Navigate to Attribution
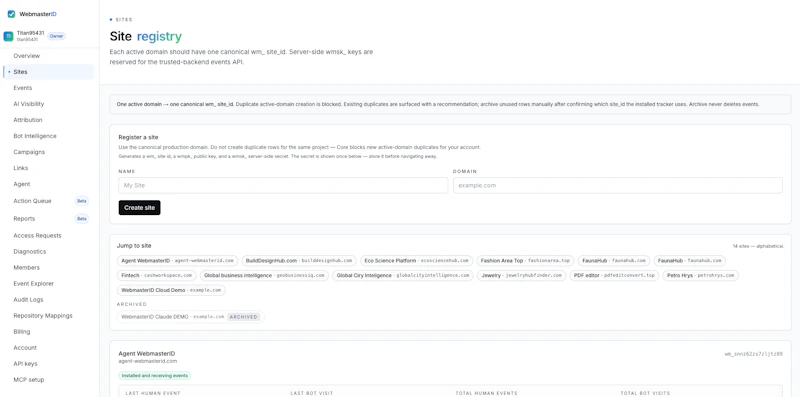Viewport: 800px width, 397px height. (x=28, y=120)
